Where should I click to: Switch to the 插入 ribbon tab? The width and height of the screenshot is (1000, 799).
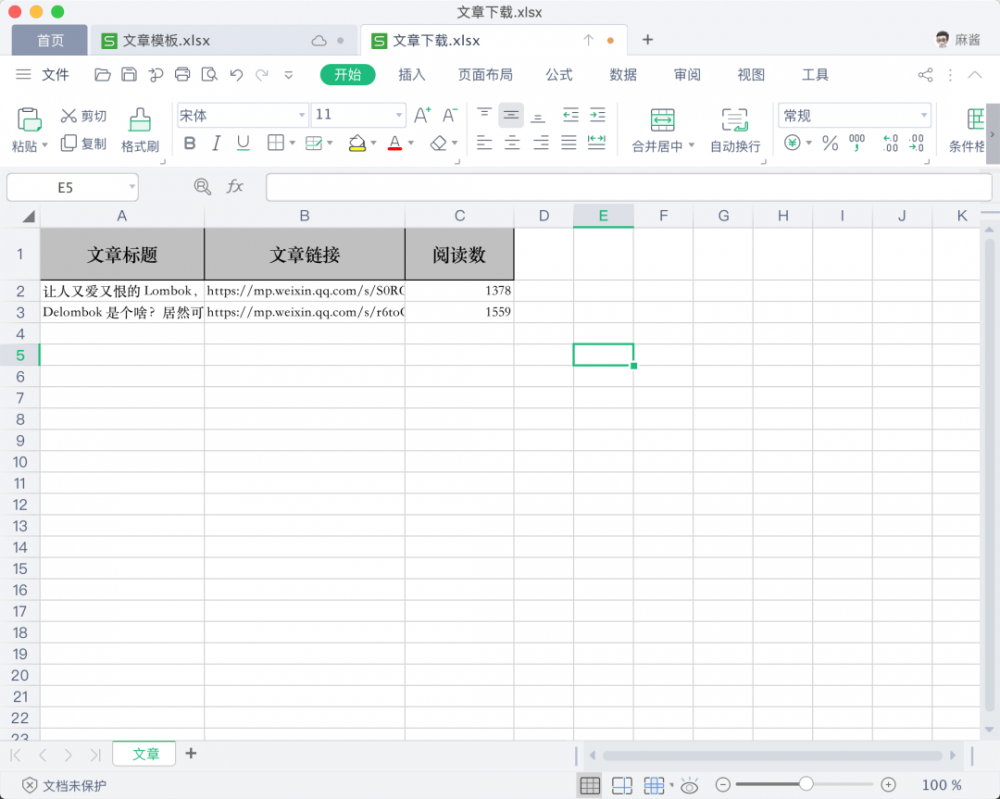(x=410, y=74)
